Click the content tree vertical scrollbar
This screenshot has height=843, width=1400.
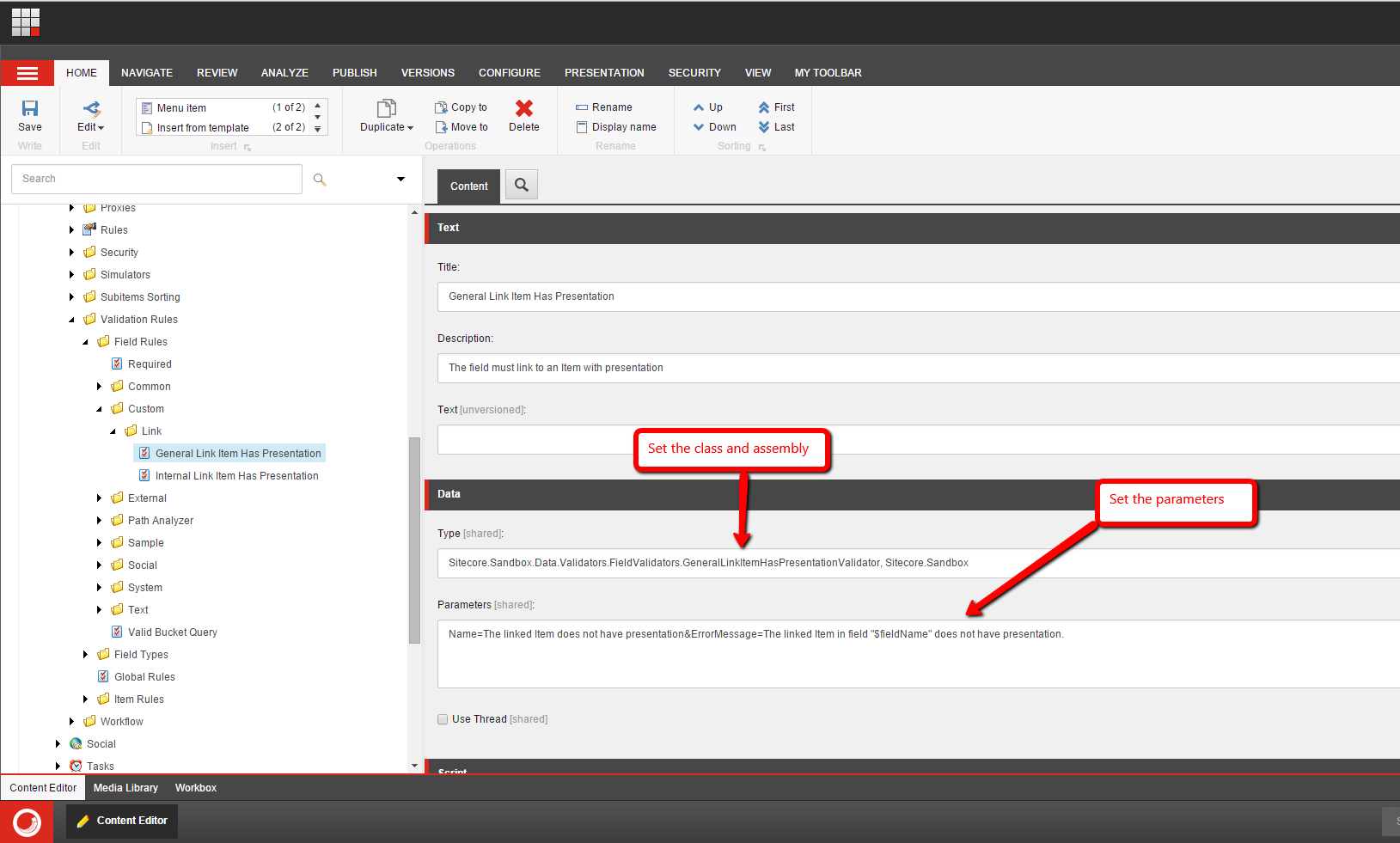[x=414, y=540]
